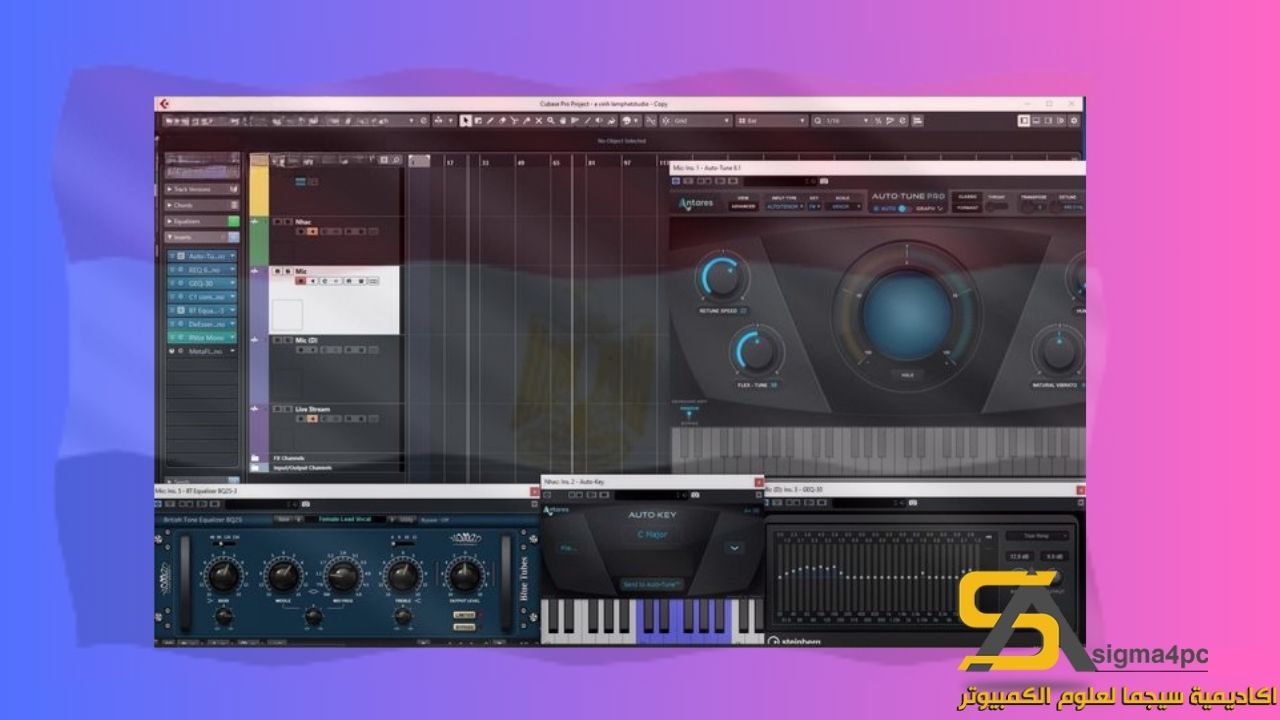Click the Flex-Tune knob

pos(755,352)
